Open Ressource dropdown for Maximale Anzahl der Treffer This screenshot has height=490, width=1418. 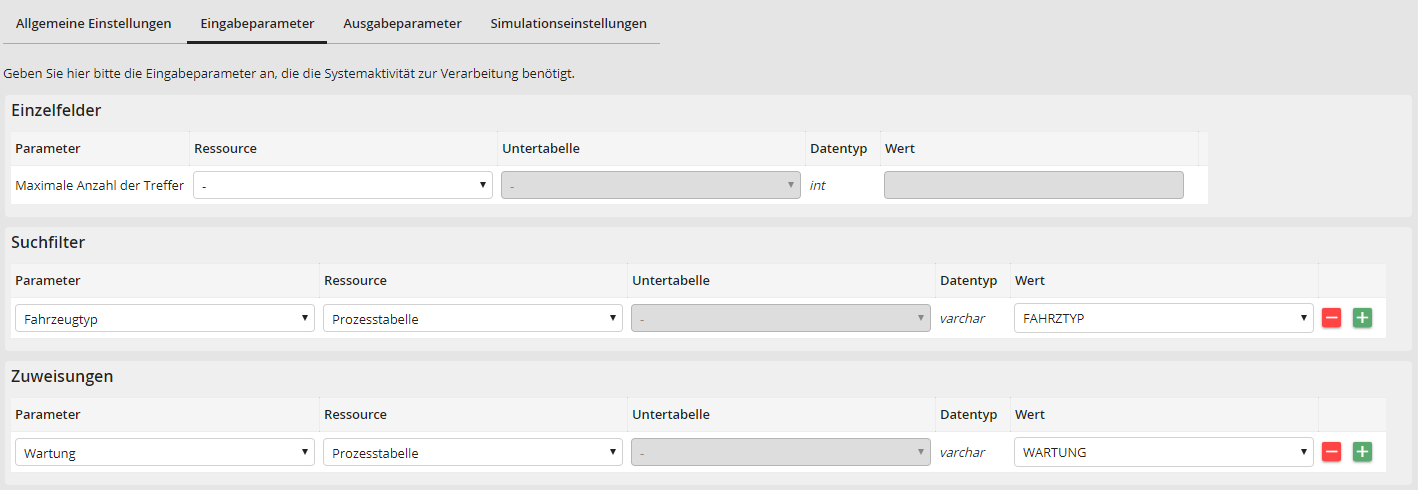coord(342,185)
